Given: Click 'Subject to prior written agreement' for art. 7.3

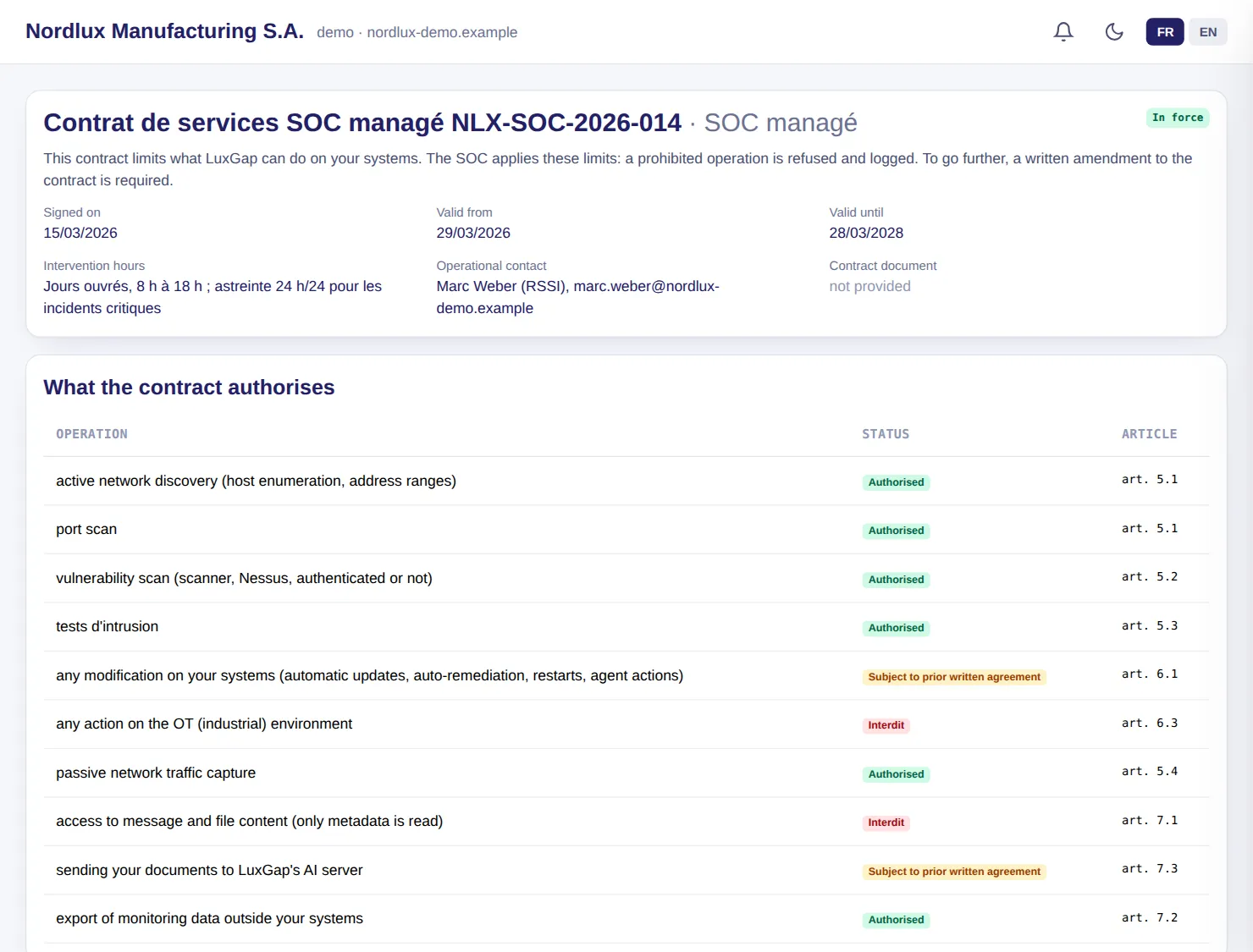Looking at the screenshot, I should tap(954, 872).
